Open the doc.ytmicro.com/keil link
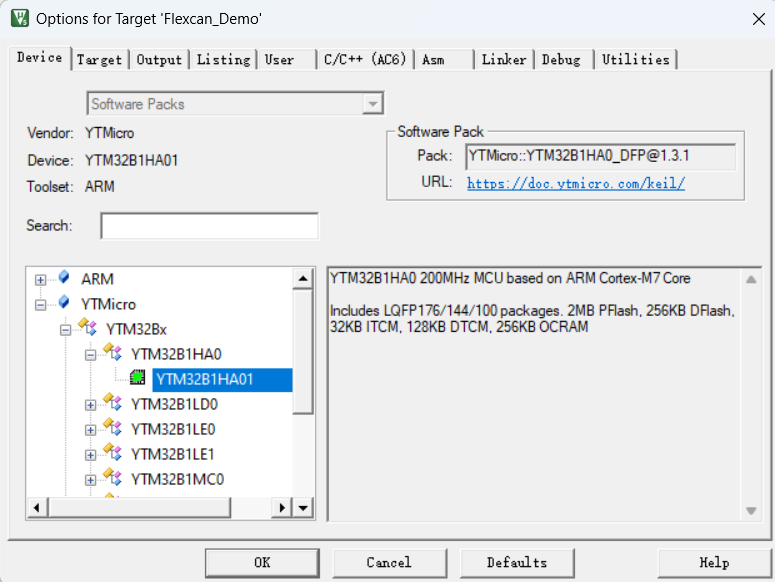Viewport: 775px width, 582px height. pos(576,183)
